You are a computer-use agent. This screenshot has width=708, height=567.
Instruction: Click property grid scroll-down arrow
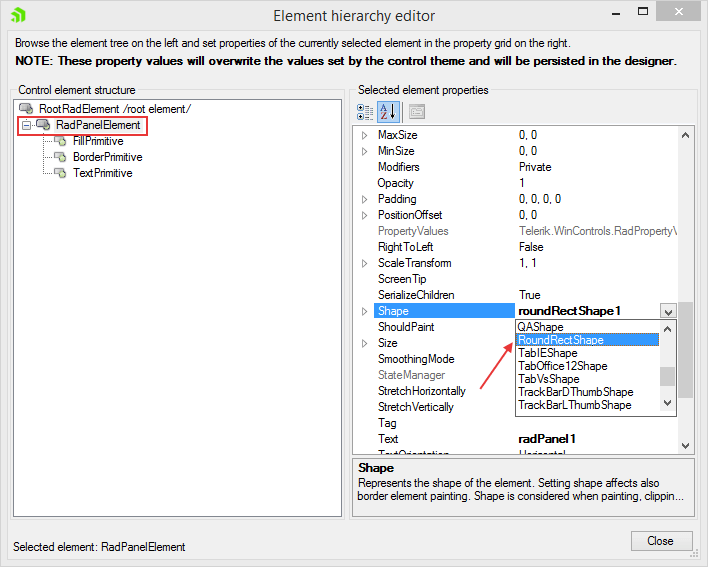685,446
